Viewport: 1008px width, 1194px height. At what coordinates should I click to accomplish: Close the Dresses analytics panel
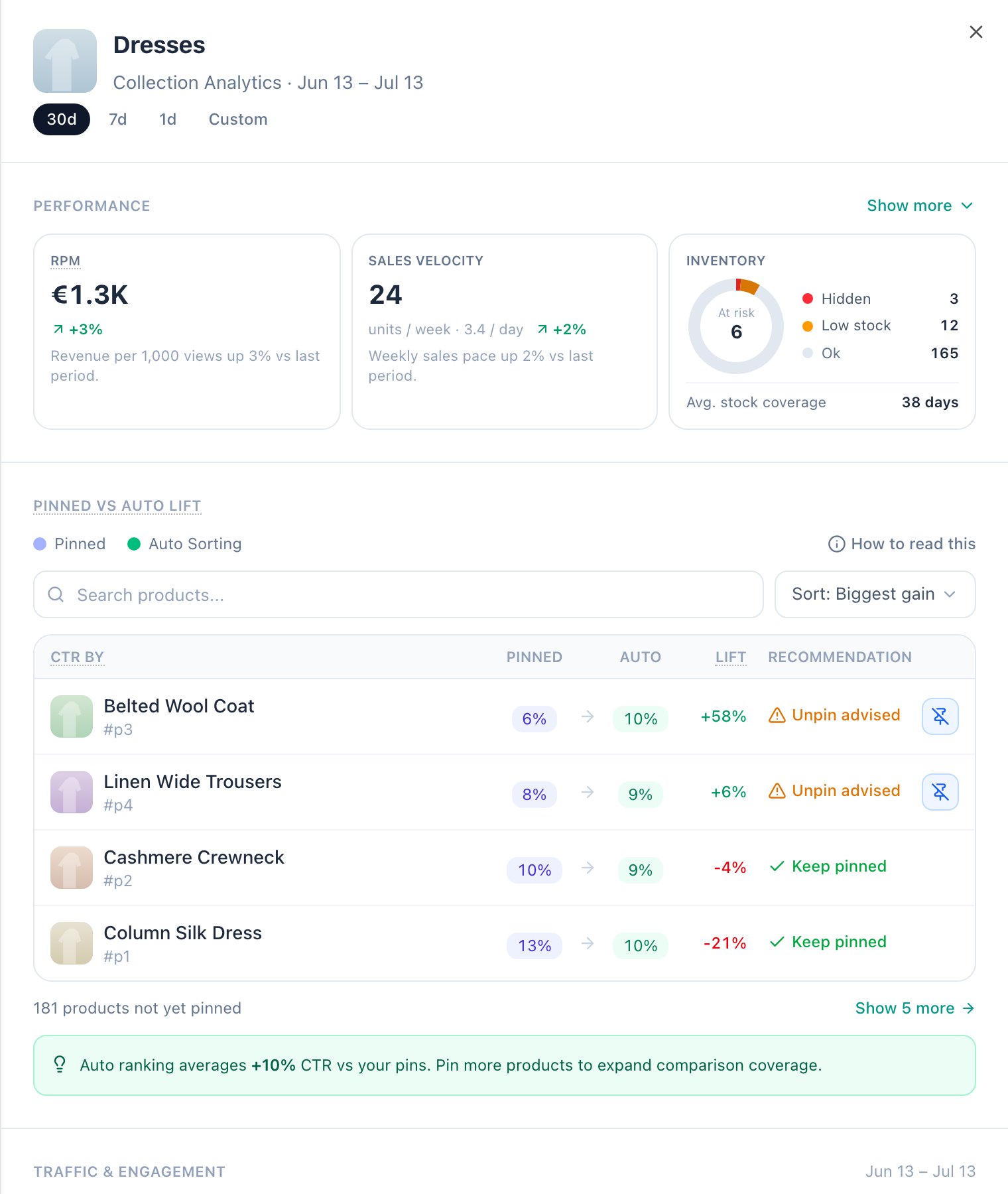pos(976,32)
